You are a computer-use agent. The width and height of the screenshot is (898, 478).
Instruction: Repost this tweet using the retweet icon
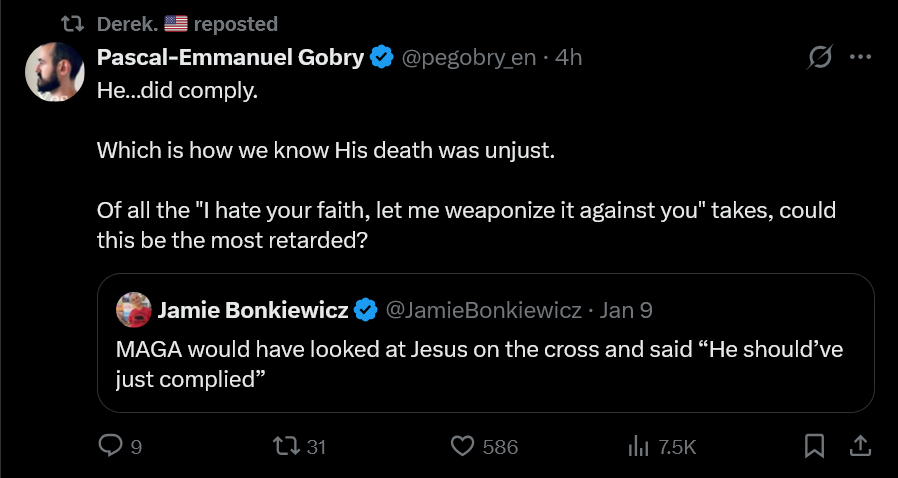(287, 447)
